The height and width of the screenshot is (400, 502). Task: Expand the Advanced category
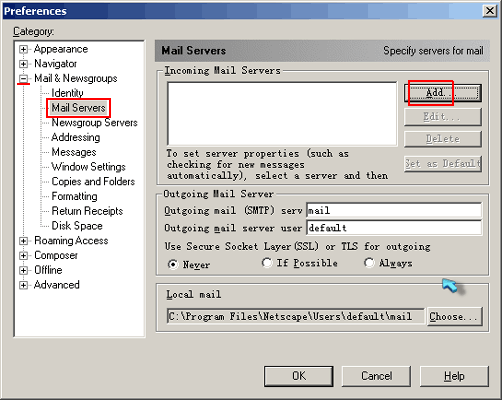(23, 285)
